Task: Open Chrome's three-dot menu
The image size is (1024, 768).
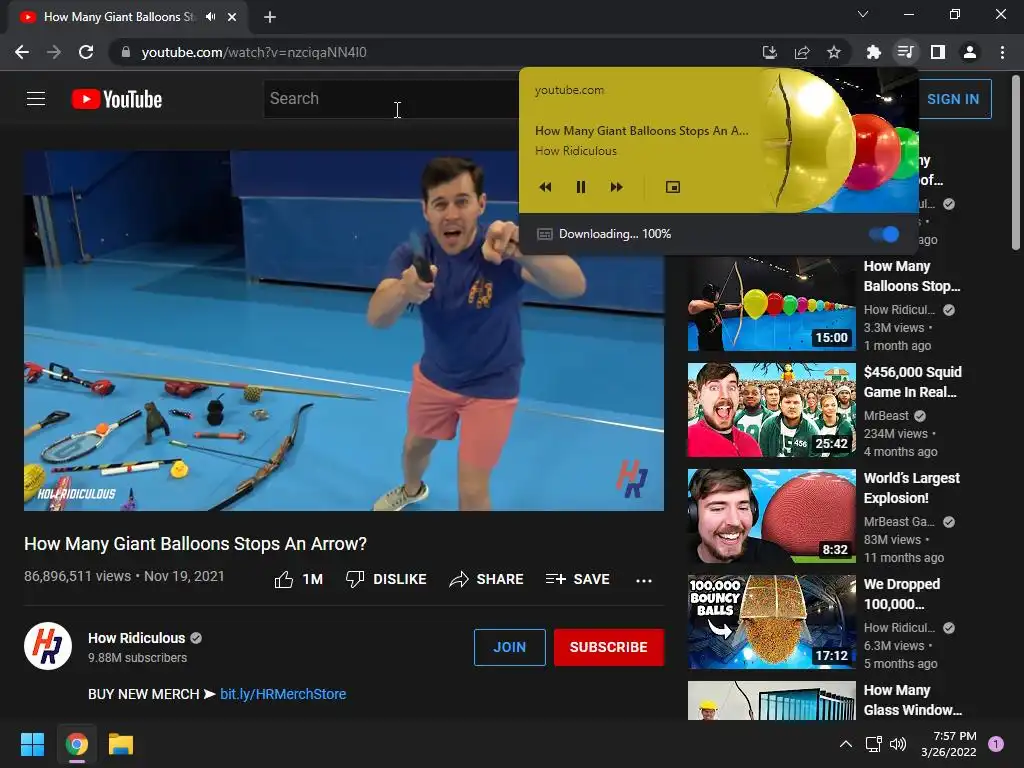Action: 1002,52
